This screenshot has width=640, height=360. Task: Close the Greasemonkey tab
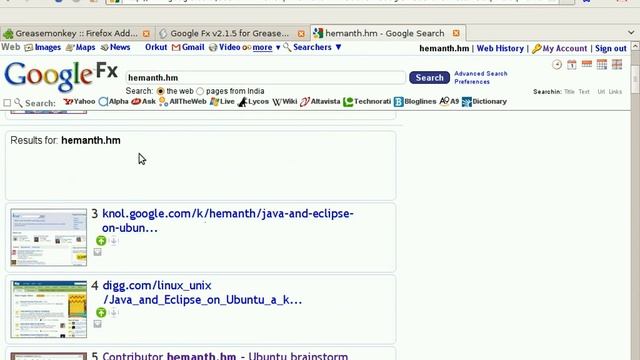click(146, 33)
